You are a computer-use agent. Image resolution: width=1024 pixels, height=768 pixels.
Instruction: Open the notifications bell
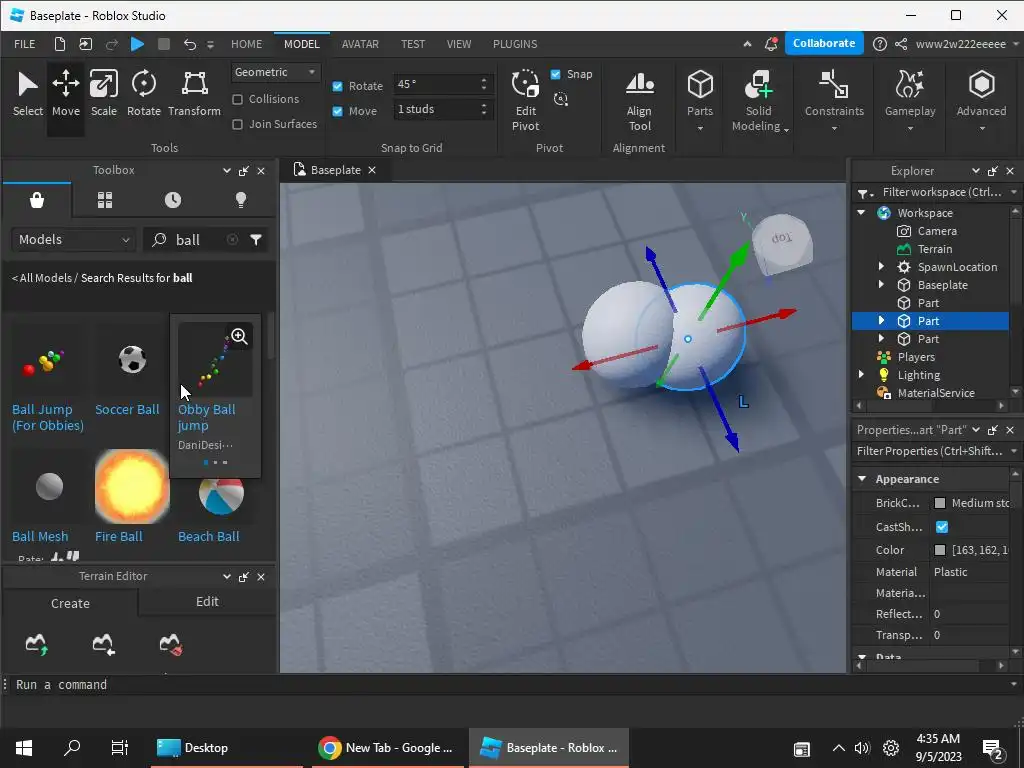click(771, 44)
